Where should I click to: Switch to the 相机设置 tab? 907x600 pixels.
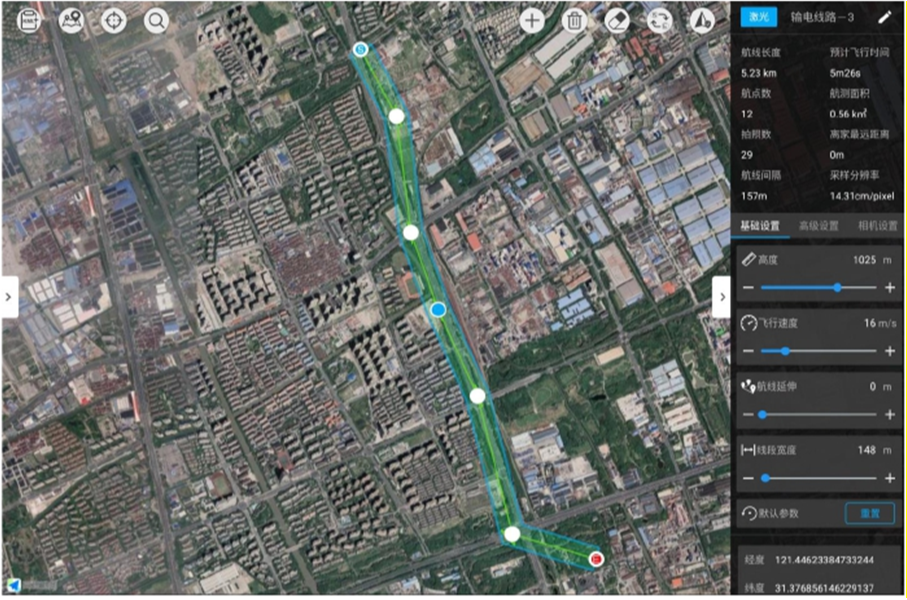click(x=877, y=226)
